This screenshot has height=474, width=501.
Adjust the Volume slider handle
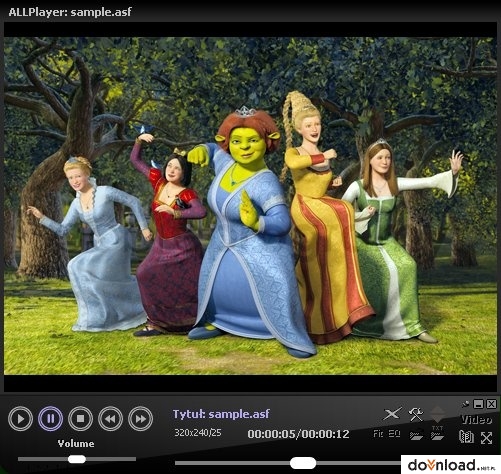(77, 459)
